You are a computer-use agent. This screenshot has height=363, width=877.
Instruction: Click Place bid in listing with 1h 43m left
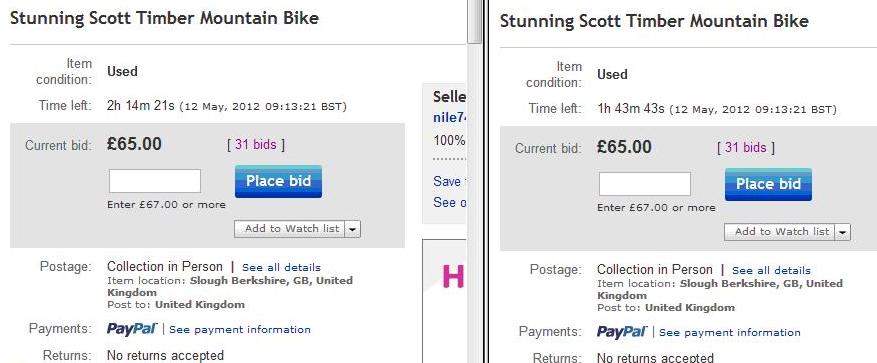[768, 184]
